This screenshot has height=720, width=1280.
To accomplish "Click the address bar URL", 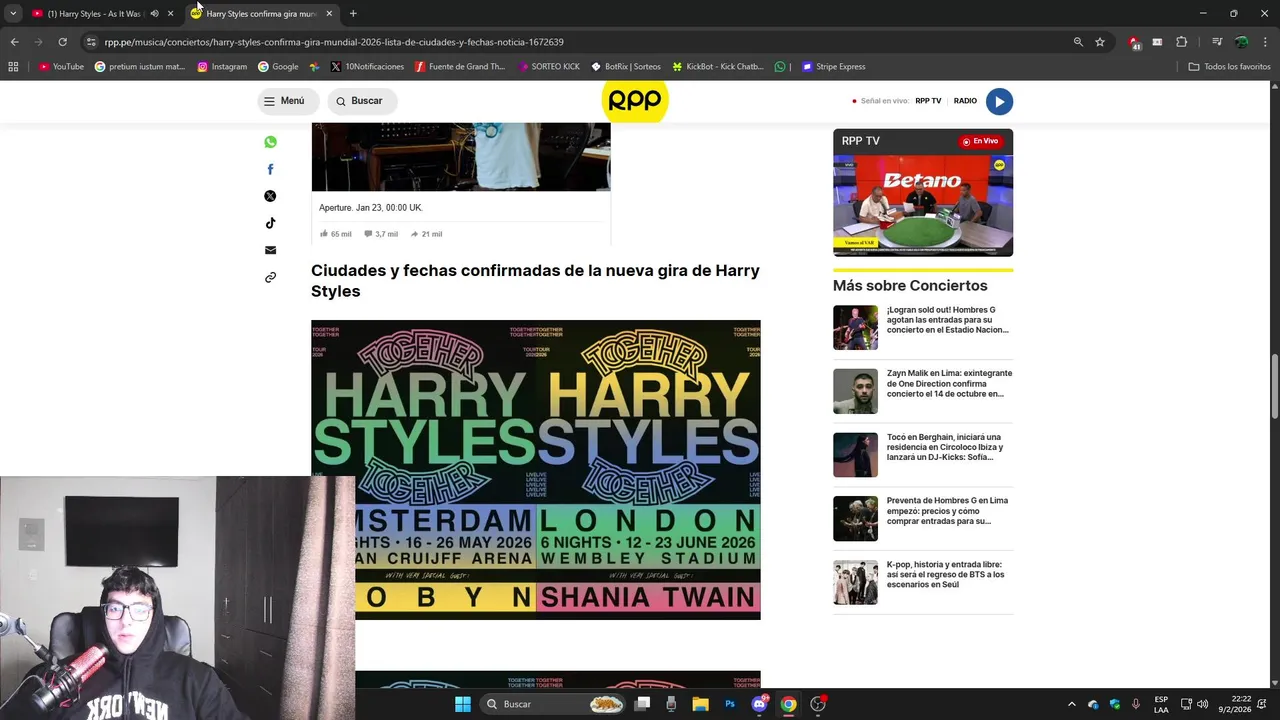I will tap(334, 42).
